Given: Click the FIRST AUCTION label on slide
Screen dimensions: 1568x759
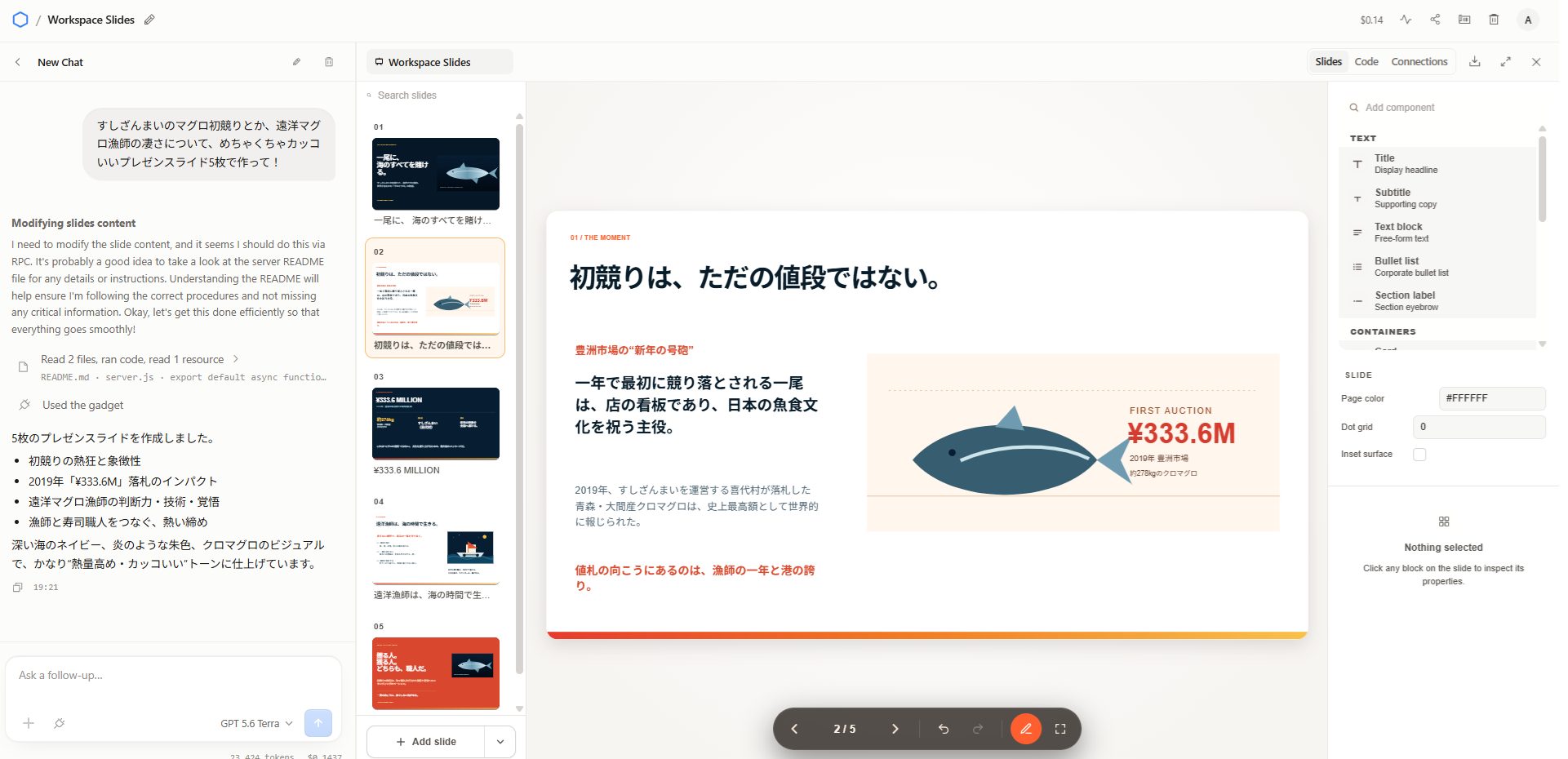Looking at the screenshot, I should [x=1170, y=411].
